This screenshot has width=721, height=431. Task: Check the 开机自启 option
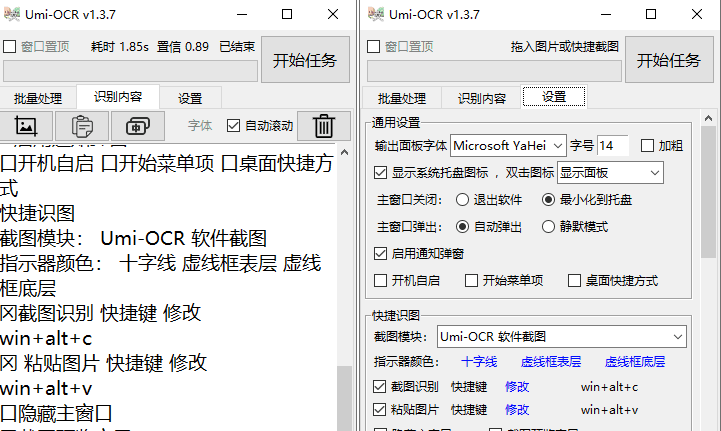[x=380, y=281]
